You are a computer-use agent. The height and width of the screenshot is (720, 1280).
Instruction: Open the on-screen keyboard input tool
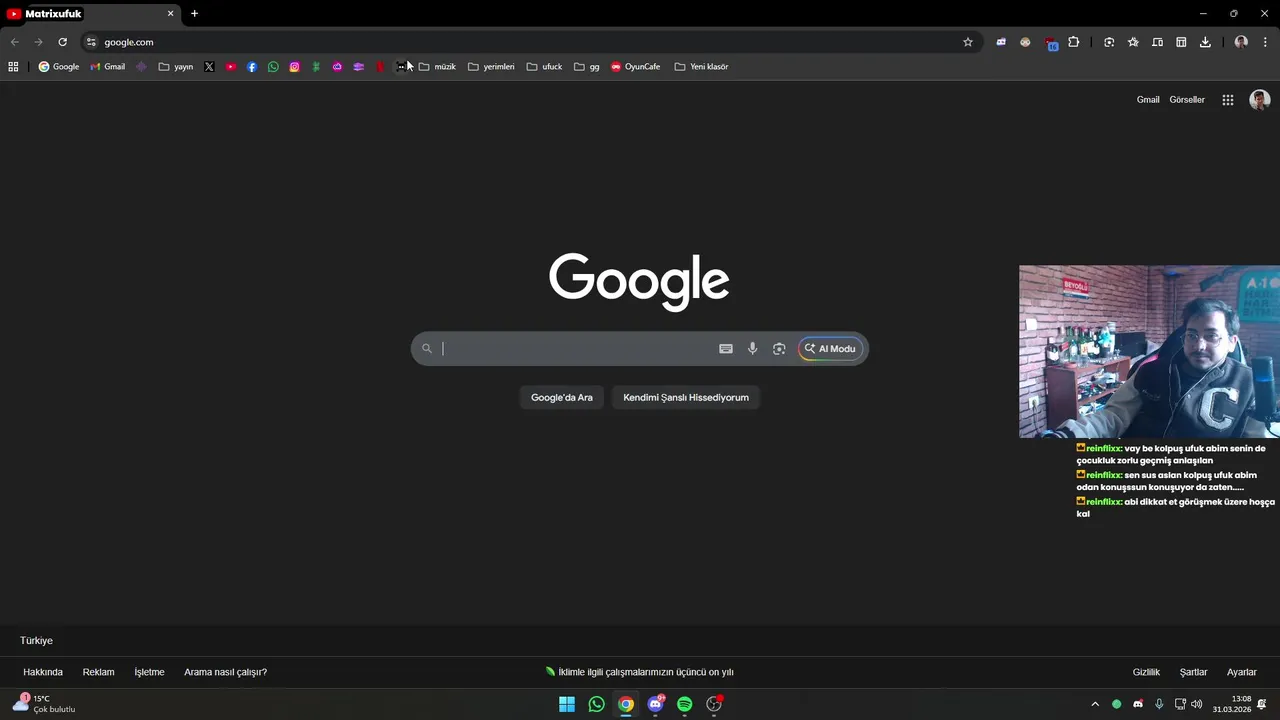(x=726, y=349)
